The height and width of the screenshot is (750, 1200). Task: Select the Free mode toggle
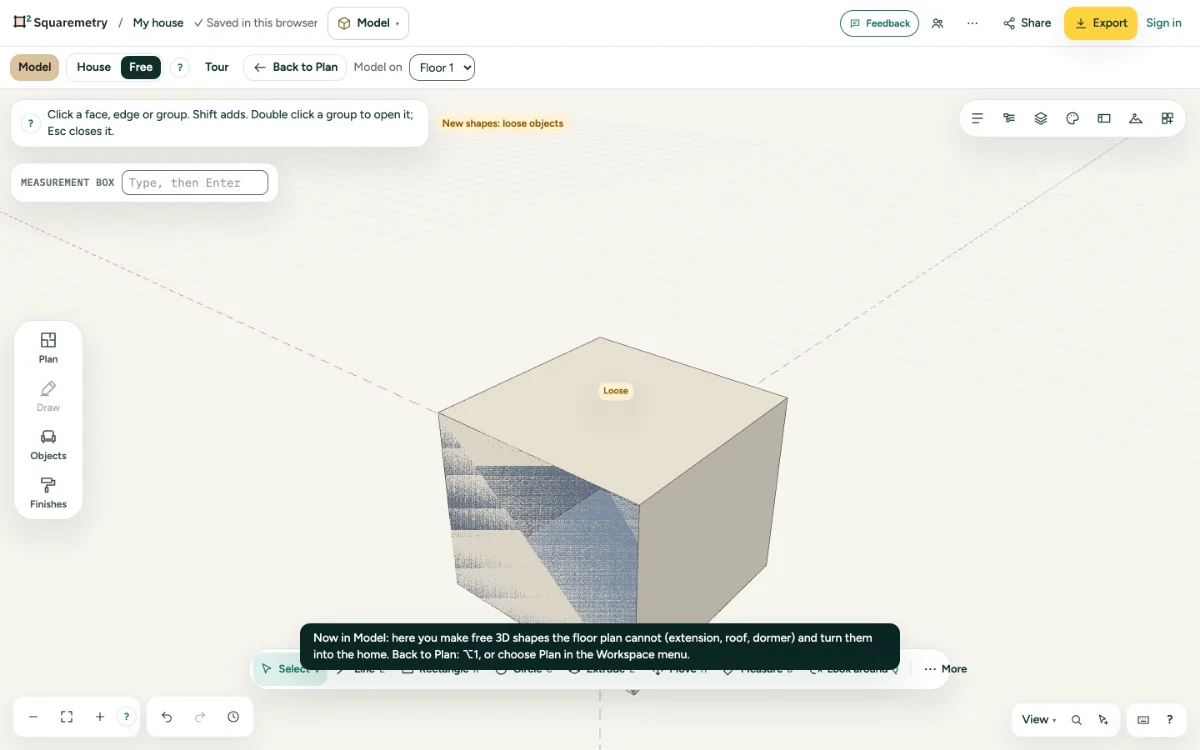click(141, 67)
